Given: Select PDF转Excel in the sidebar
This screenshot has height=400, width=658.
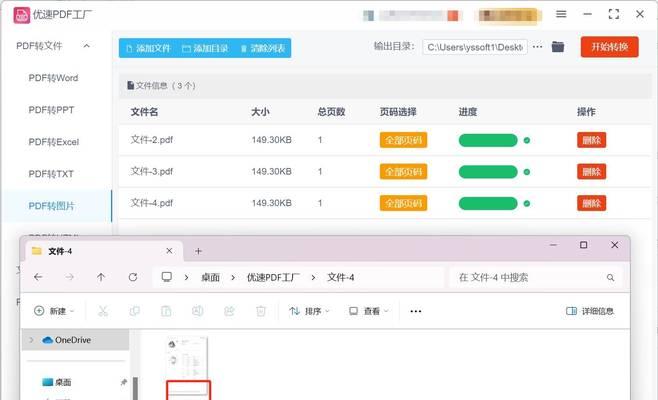Looking at the screenshot, I should pyautogui.click(x=54, y=142).
